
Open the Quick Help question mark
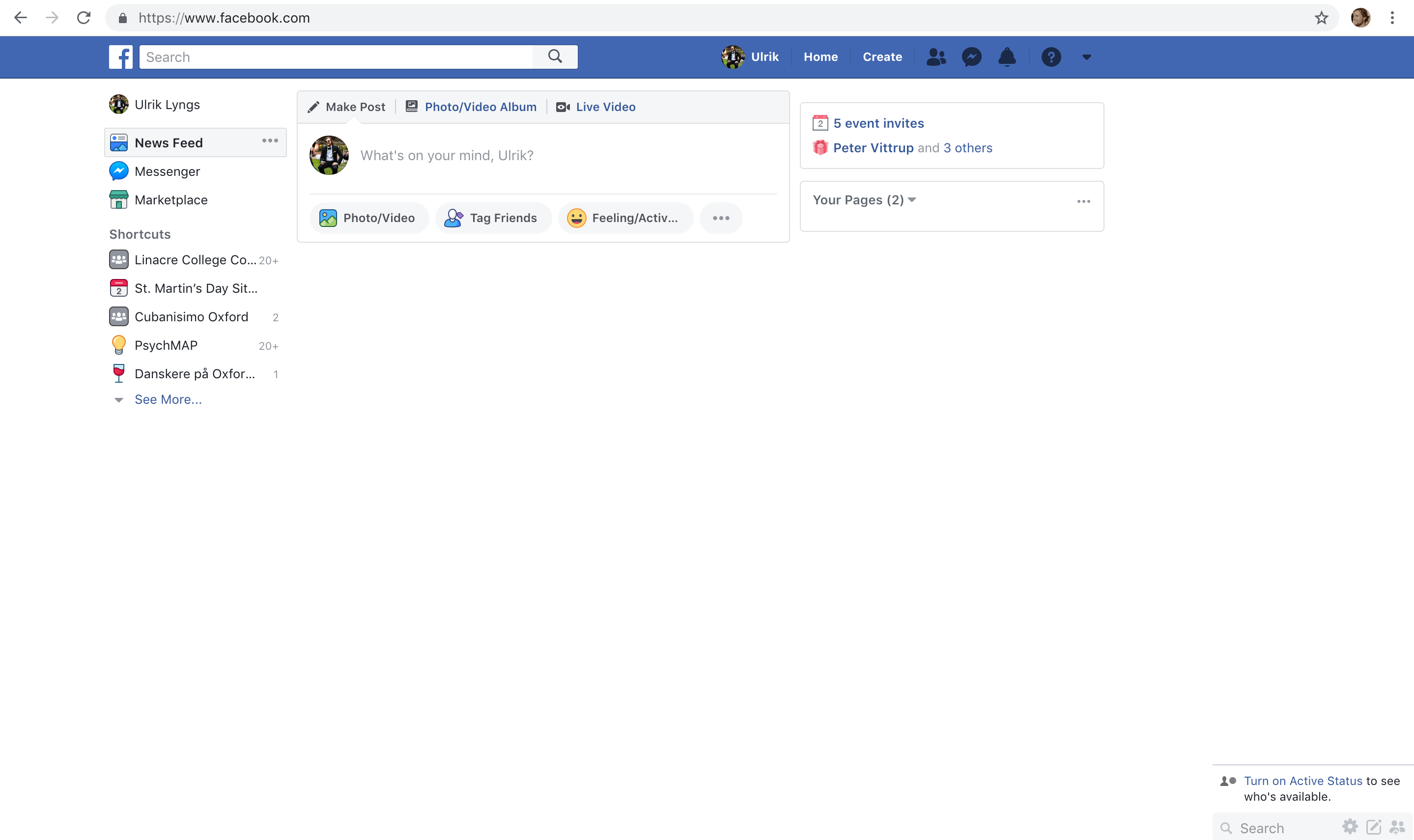tap(1051, 57)
